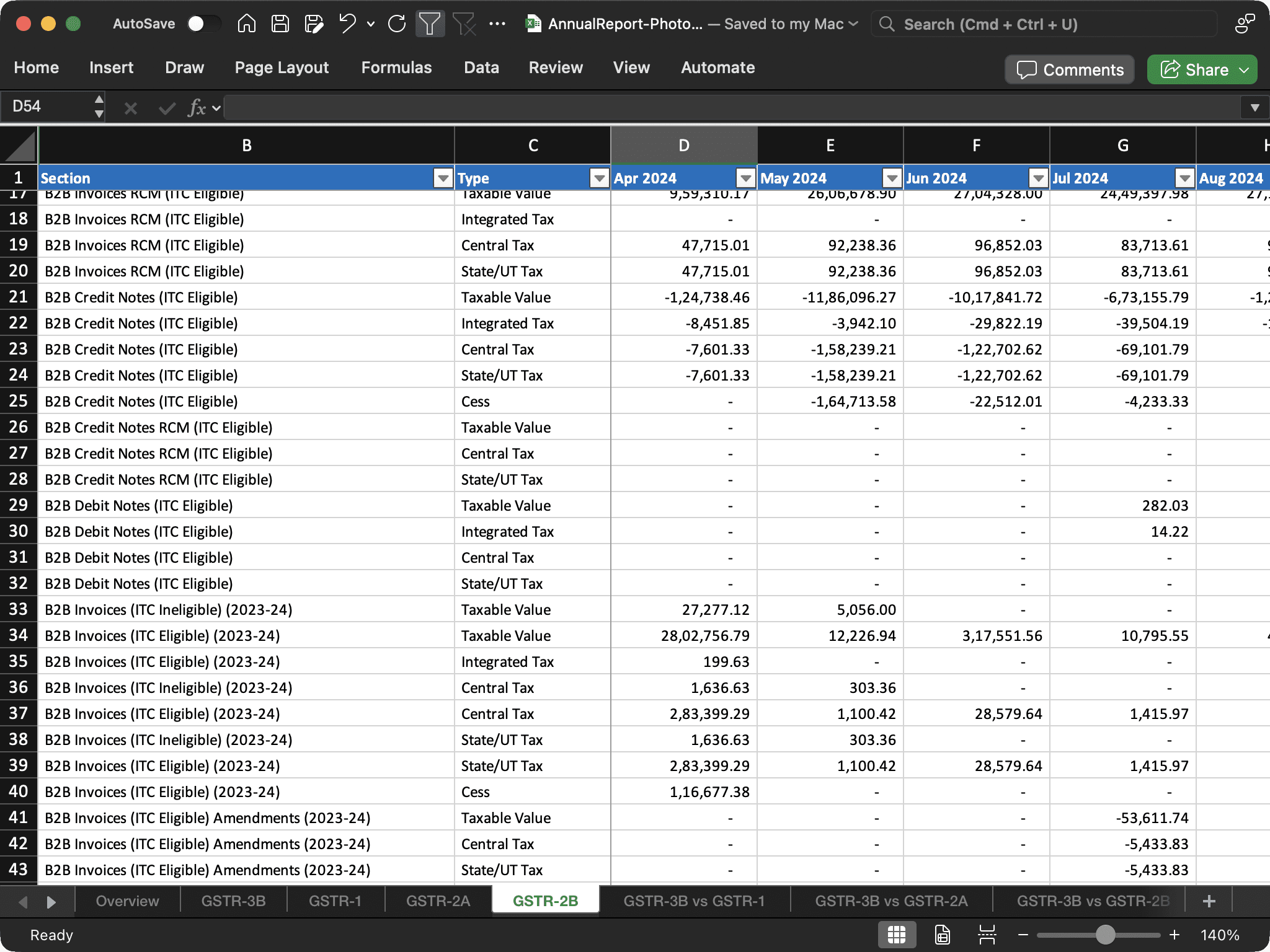Add a new sheet with plus button
This screenshot has height=952, width=1270.
(x=1209, y=901)
